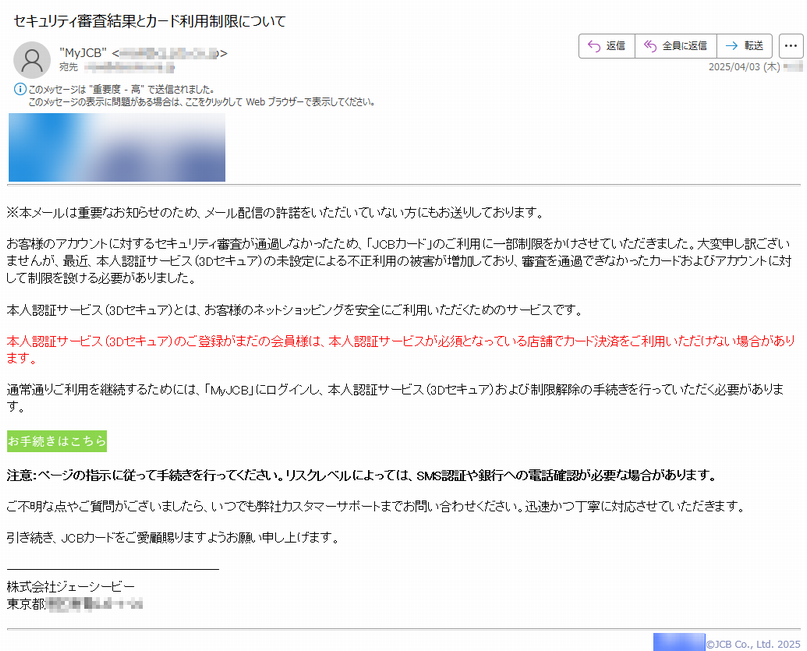Click the 株式会社ジェーシービー signature text
Viewport: 807px width, 651px height.
pyautogui.click(x=71, y=587)
